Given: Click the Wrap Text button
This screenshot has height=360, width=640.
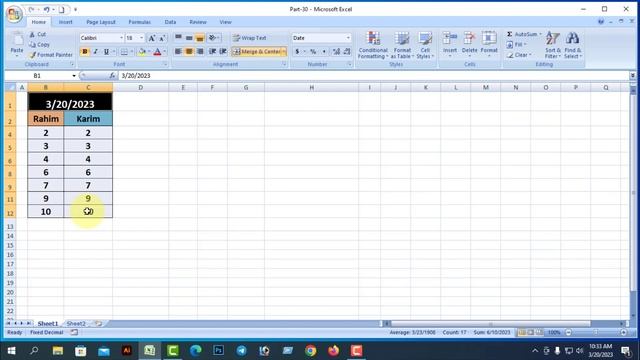Looking at the screenshot, I should [x=249, y=38].
